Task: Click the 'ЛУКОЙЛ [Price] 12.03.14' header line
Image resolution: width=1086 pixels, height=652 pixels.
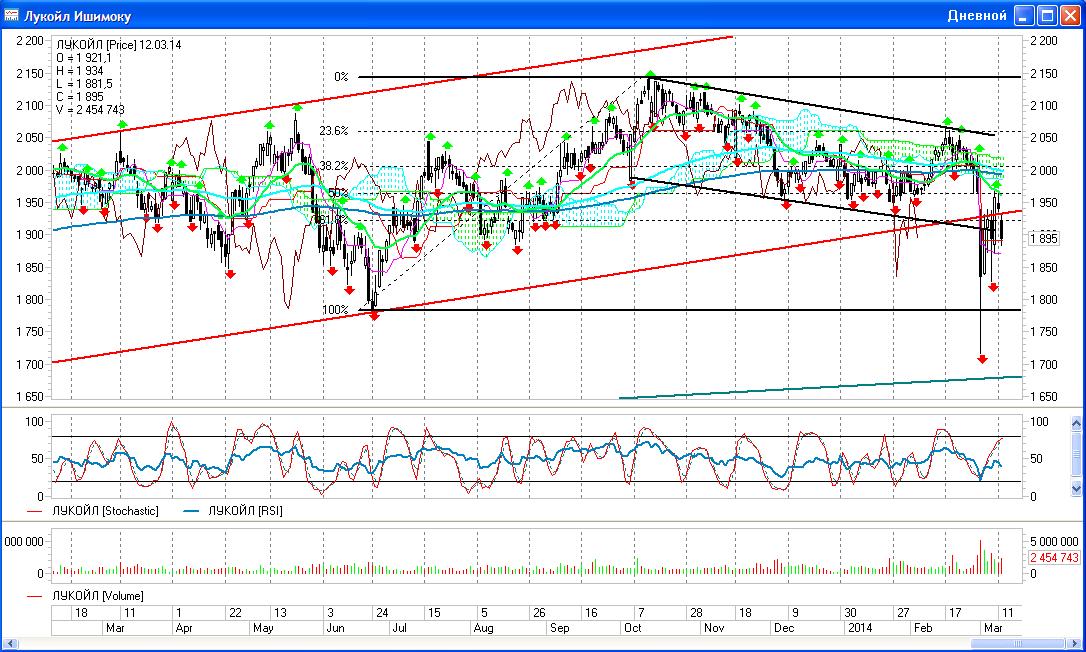Action: (x=119, y=45)
